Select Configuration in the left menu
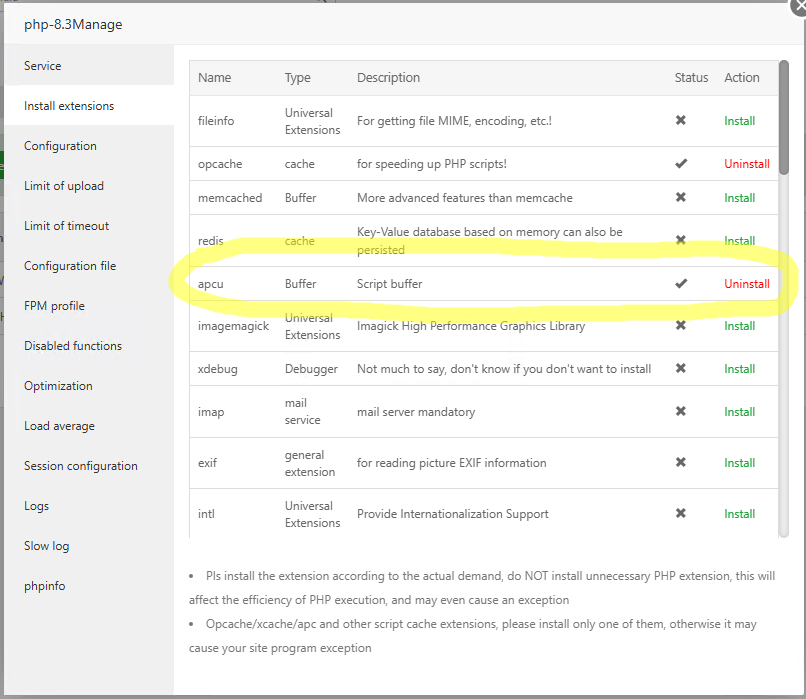The width and height of the screenshot is (806, 699). tap(61, 146)
